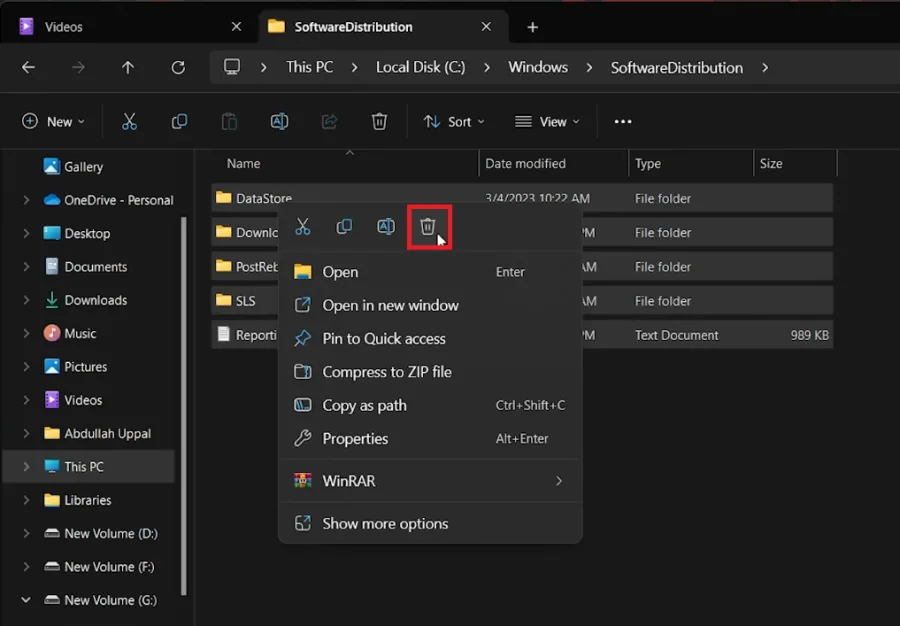Screen dimensions: 900x626
Task: Expand the OneDrive - Personal tree node
Action: coord(26,200)
